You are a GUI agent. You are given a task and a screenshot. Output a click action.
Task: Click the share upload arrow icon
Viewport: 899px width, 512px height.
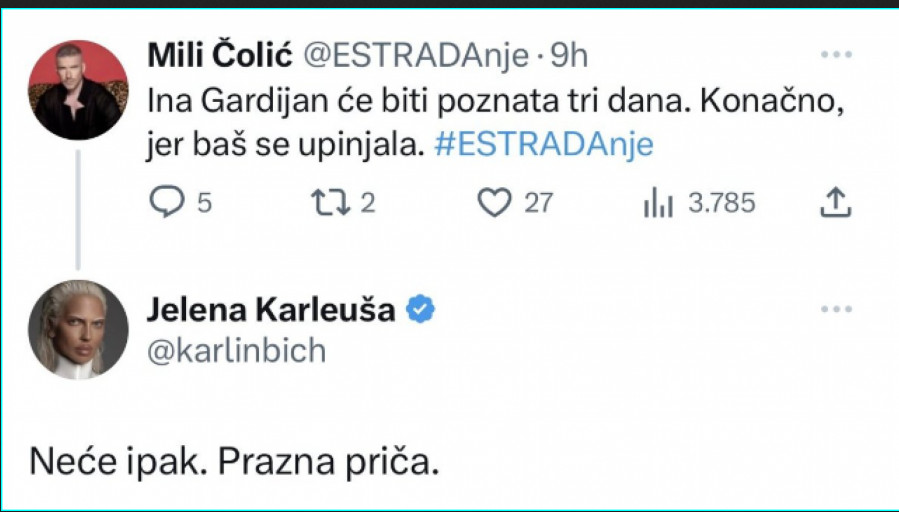pyautogui.click(x=835, y=203)
